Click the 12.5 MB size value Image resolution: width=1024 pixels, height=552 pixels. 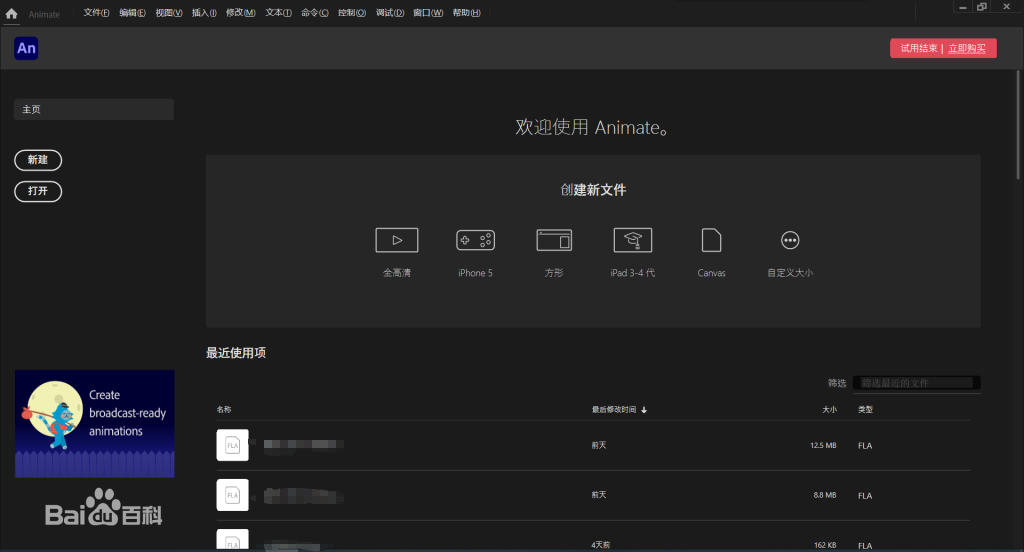(824, 446)
